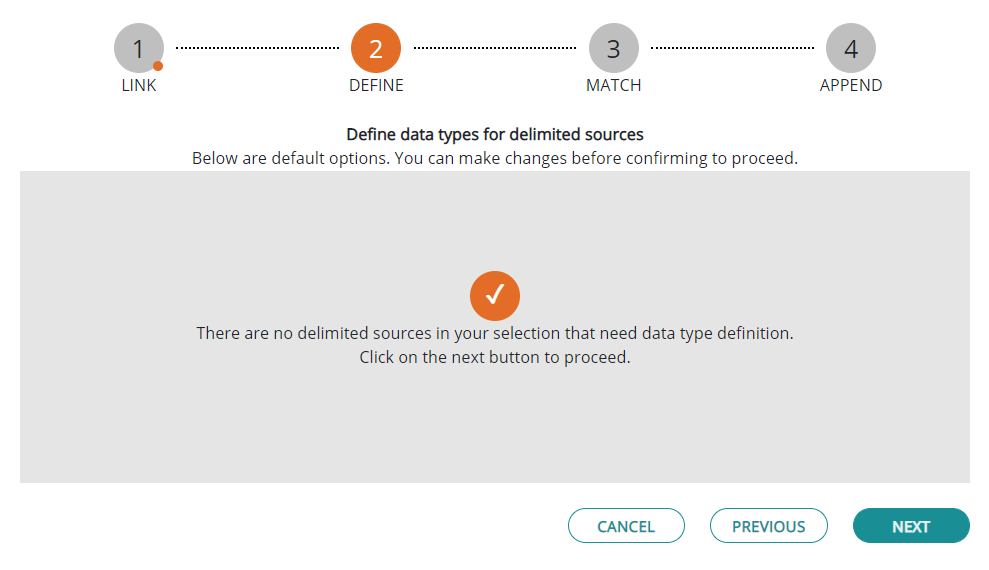Click the DEFINE step label
Viewport: 989px width, 570px height.
coord(376,85)
